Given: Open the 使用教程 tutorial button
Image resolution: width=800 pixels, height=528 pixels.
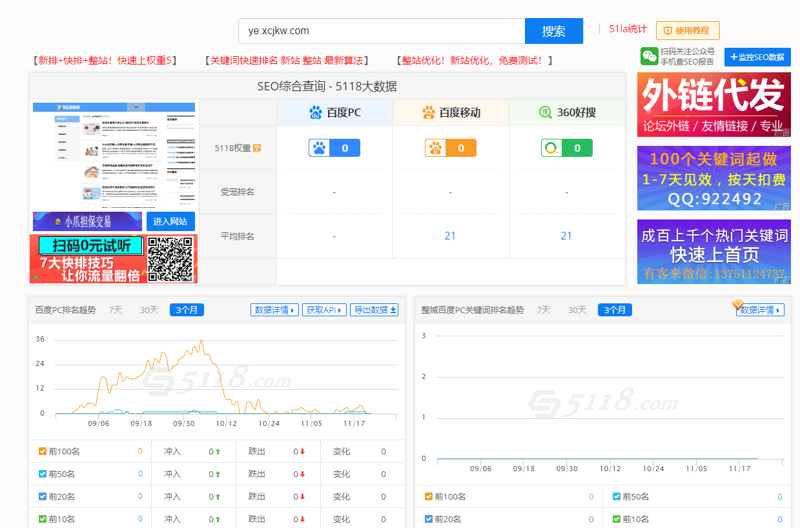Looking at the screenshot, I should (687, 31).
